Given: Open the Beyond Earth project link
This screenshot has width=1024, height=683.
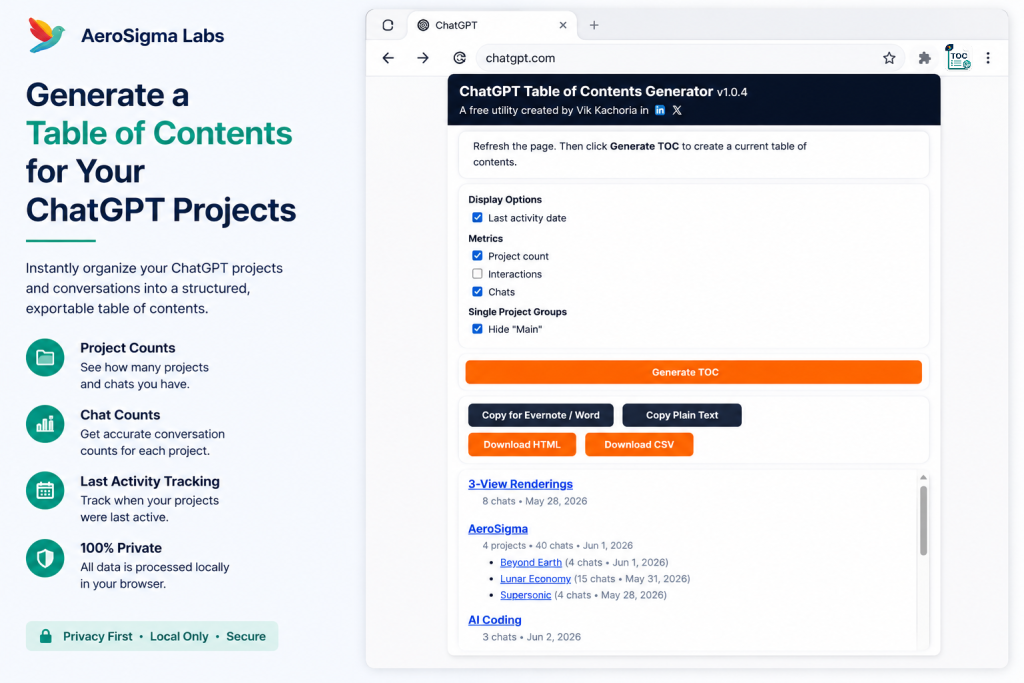Looking at the screenshot, I should pos(531,562).
